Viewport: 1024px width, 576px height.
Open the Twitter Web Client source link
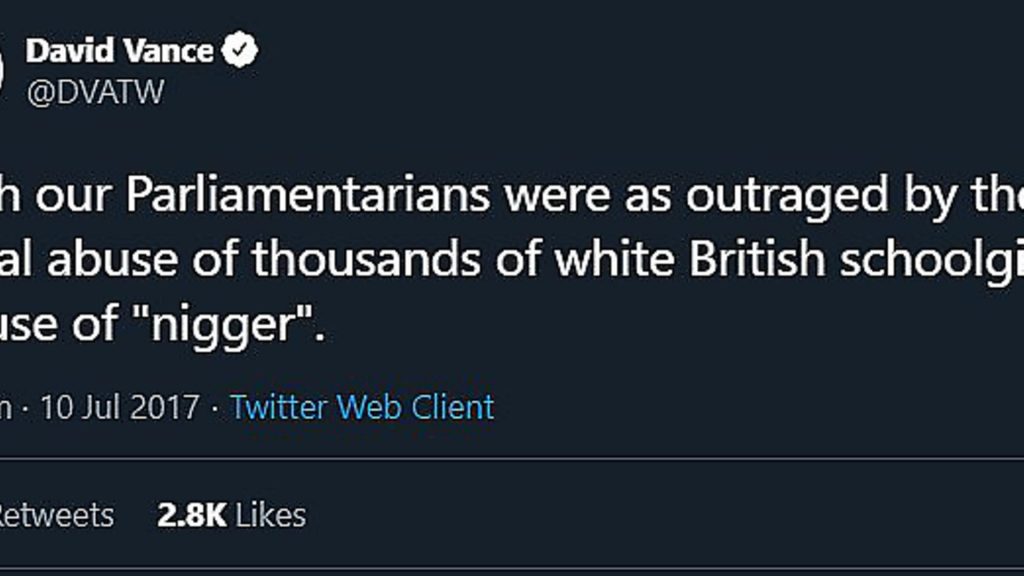(362, 408)
